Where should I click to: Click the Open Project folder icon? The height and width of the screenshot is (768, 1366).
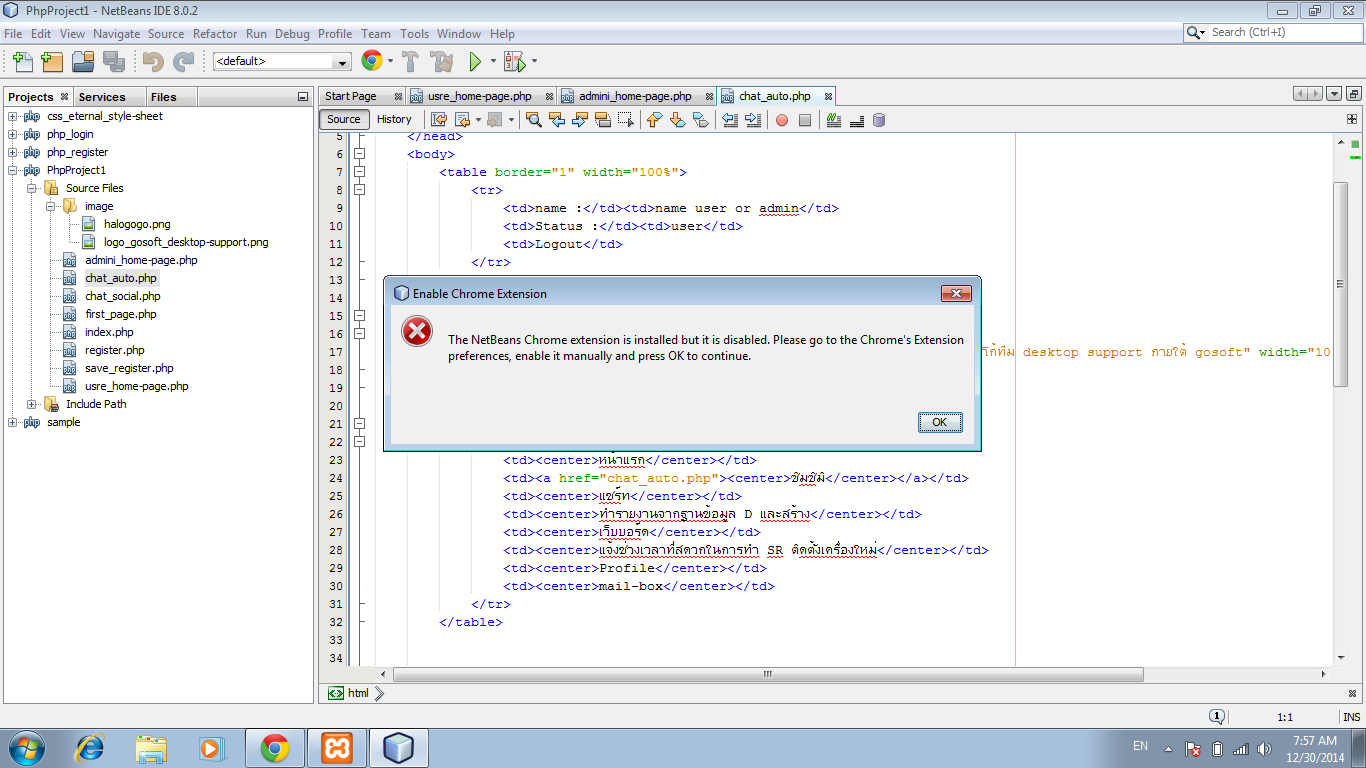[83, 61]
